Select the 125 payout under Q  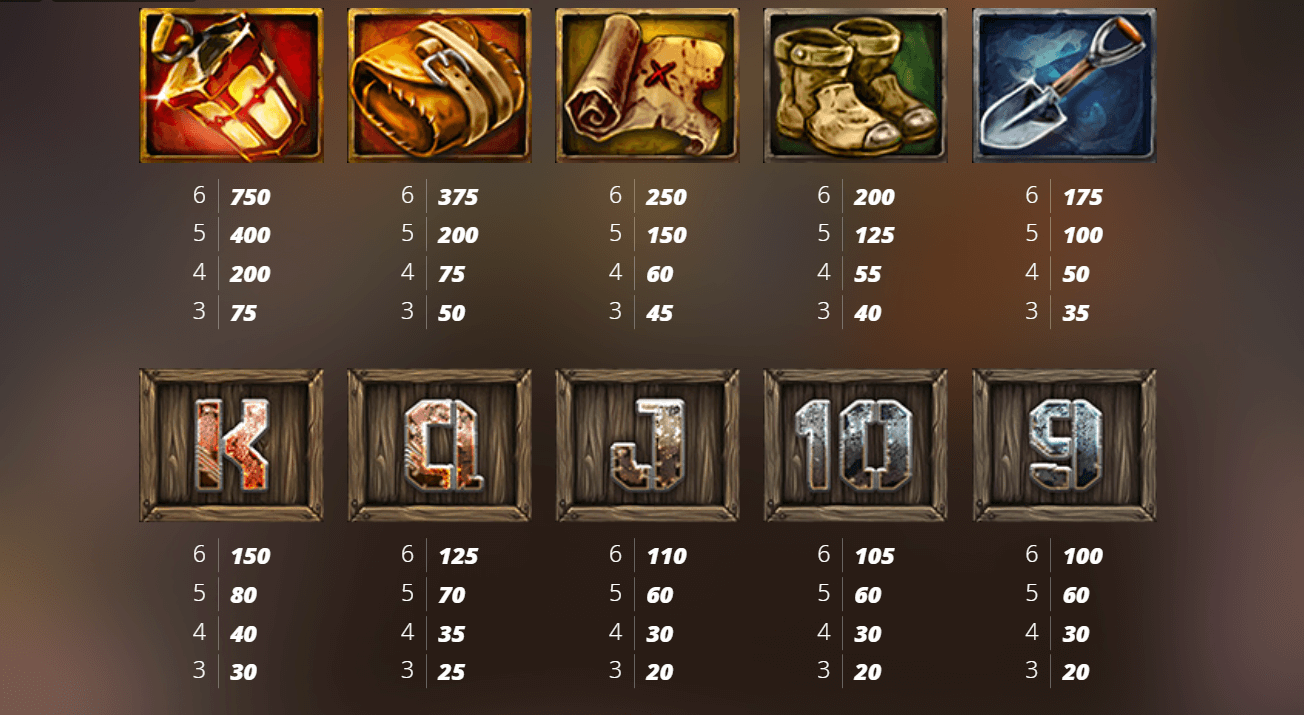pos(458,556)
